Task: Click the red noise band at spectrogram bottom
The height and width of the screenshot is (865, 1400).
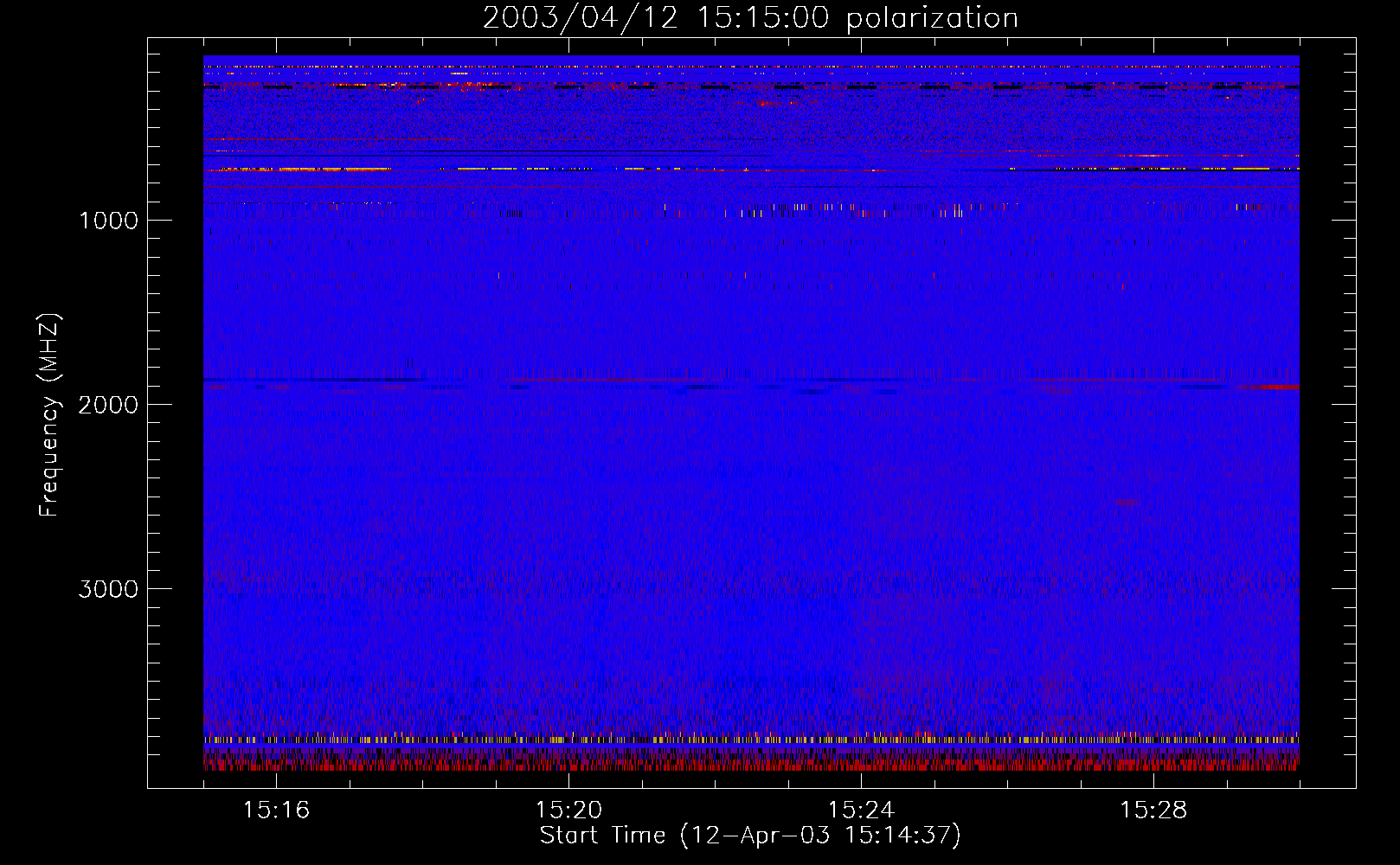Action: (751, 764)
